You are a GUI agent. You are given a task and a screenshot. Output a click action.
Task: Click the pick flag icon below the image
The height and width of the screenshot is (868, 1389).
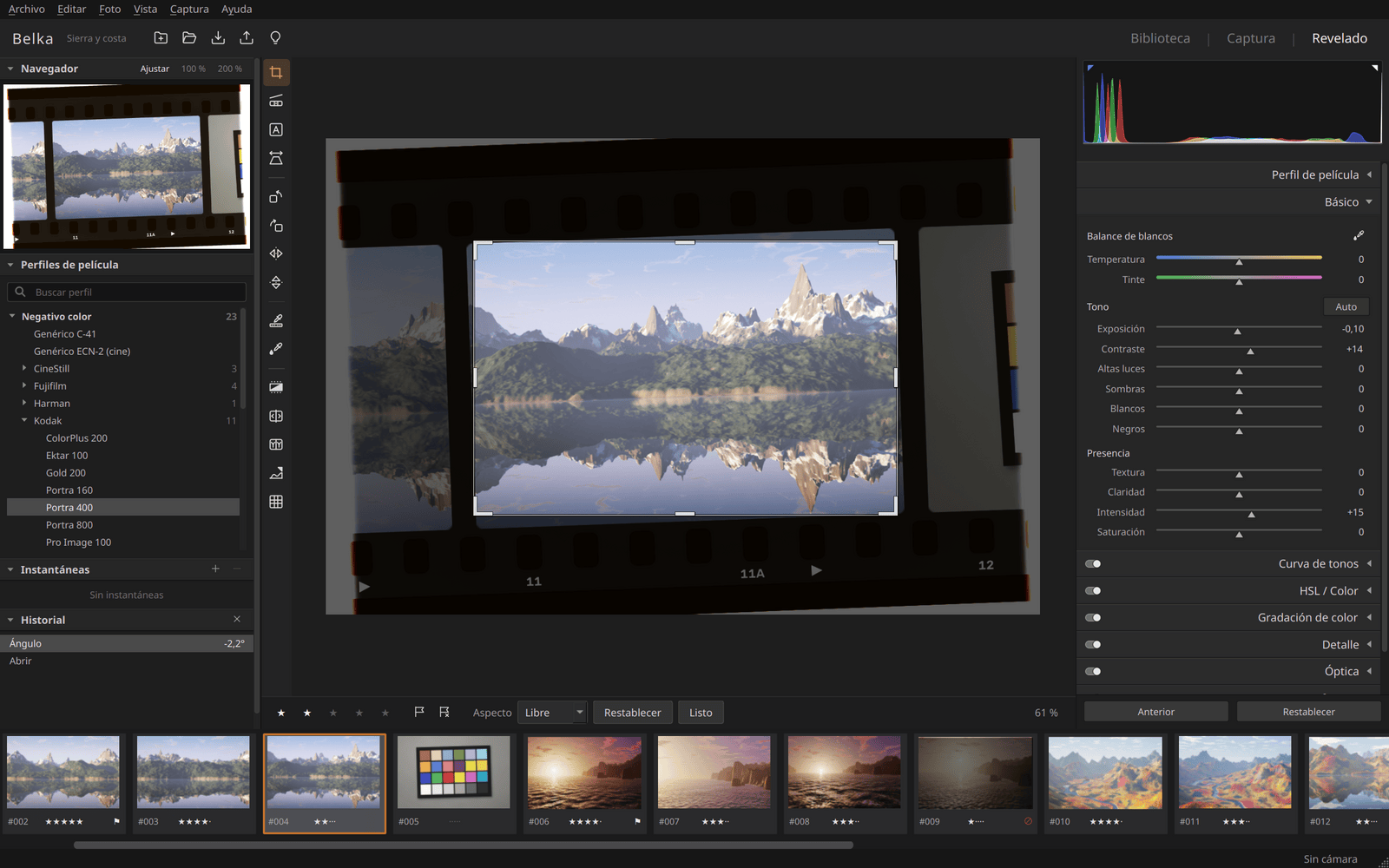coord(419,712)
